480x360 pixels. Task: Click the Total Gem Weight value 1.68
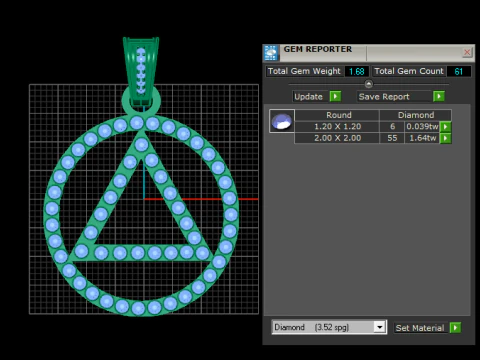click(x=356, y=71)
